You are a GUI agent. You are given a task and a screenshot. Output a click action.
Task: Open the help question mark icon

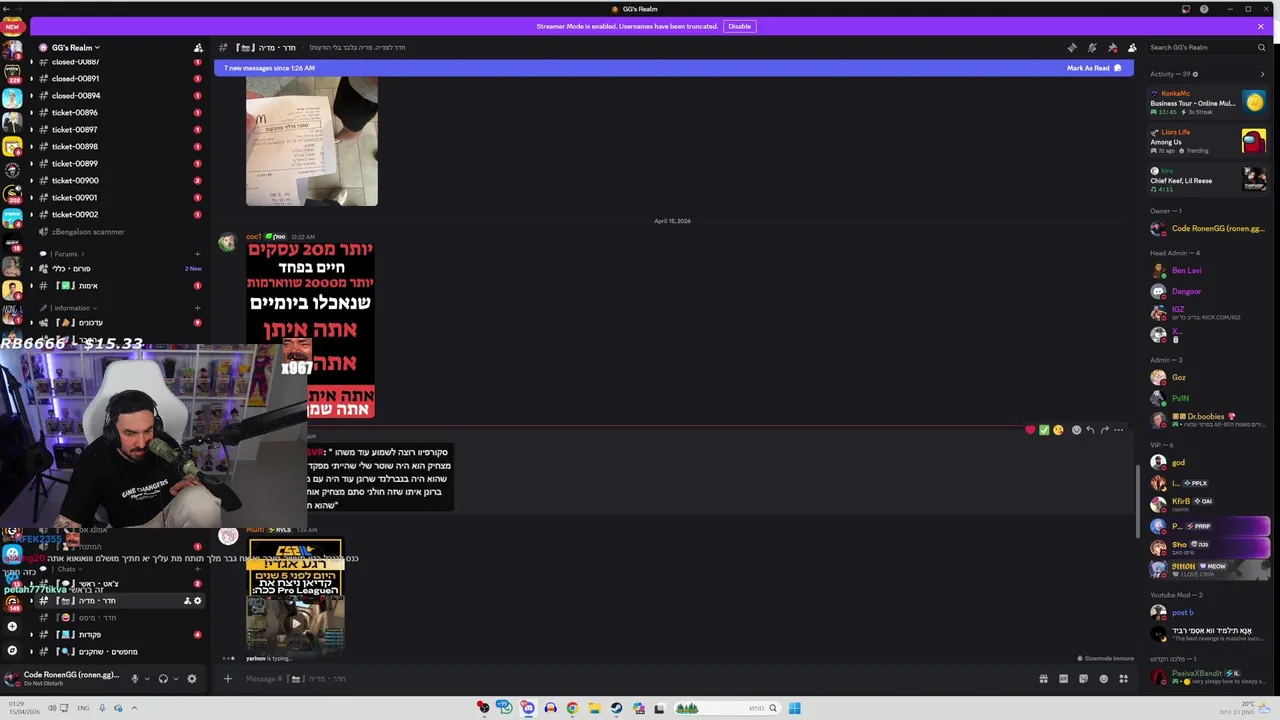(x=1204, y=9)
